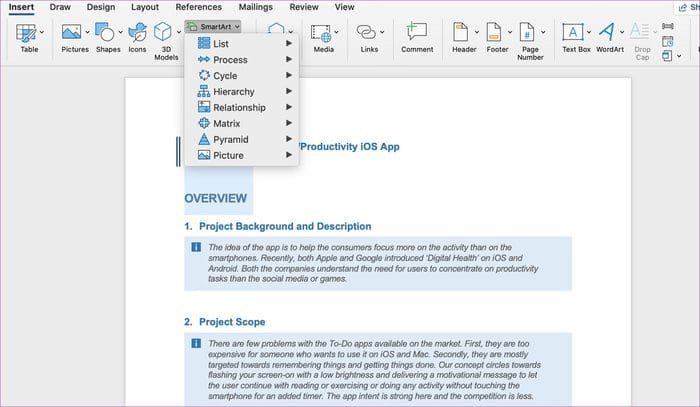
Task: Click info icon beside Project Scope text
Action: (196, 343)
